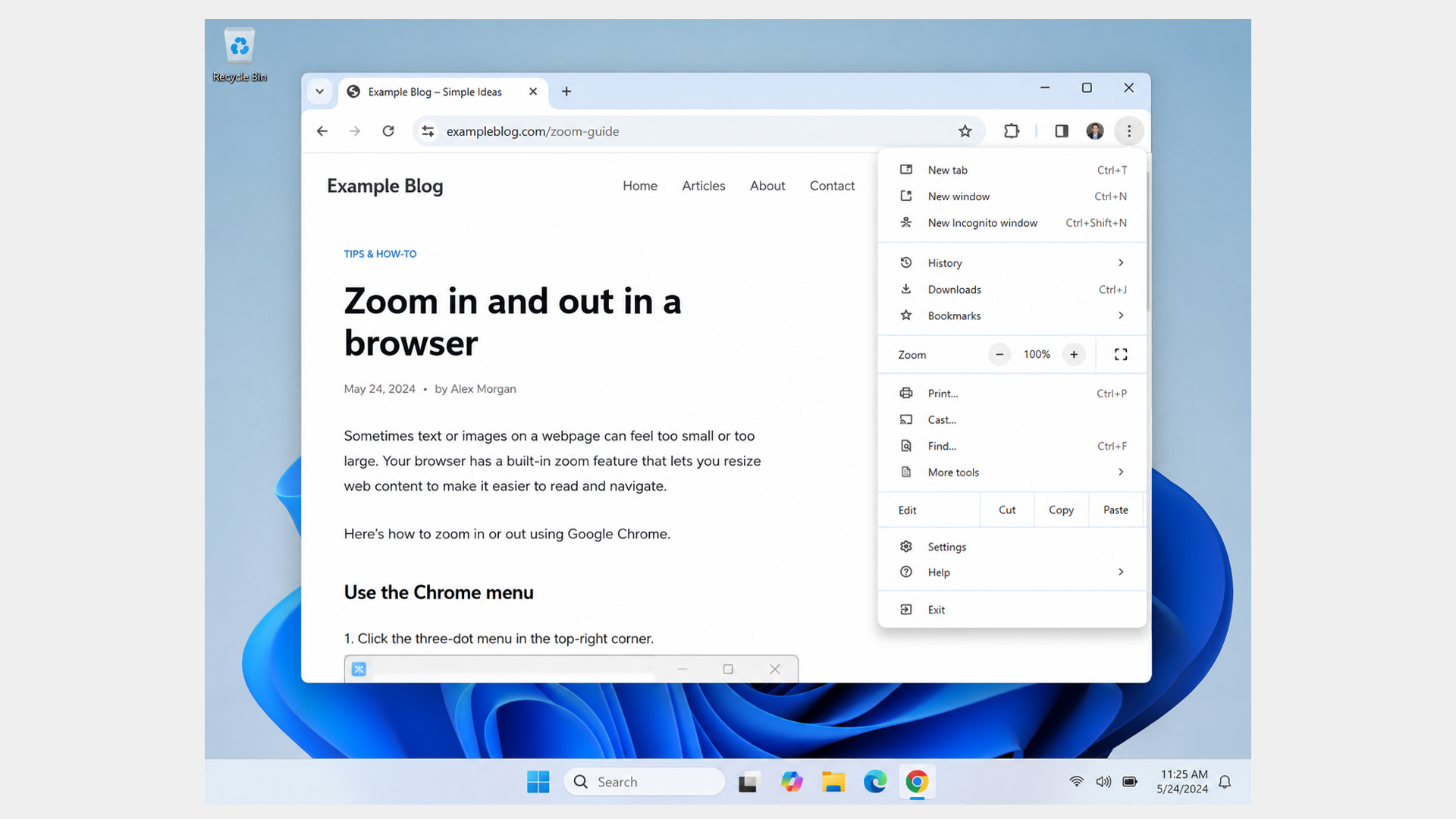
Task: Click the article date May 24, 2024
Action: 380,389
